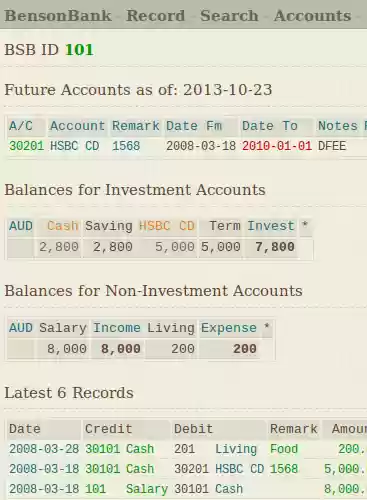Click the Remark header in Latest Records
The height and width of the screenshot is (500, 367).
click(x=294, y=429)
